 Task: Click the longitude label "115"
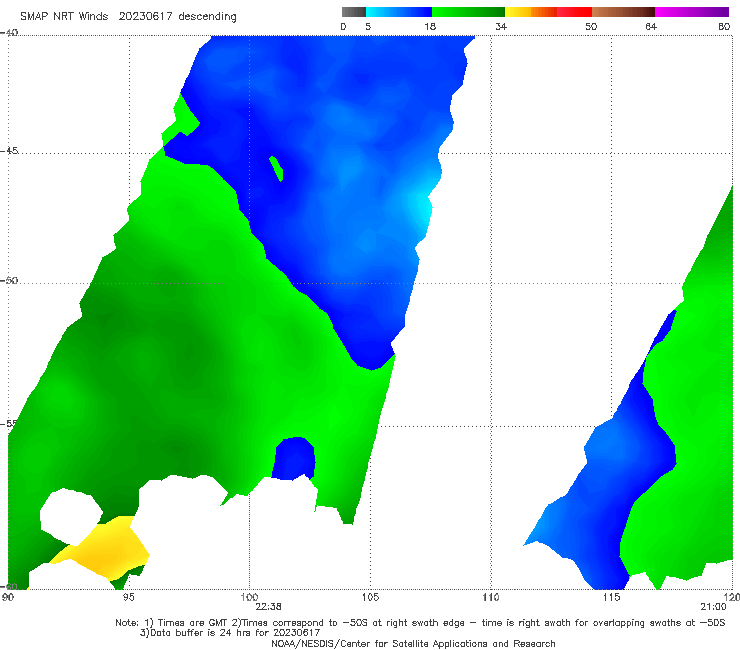612,598
